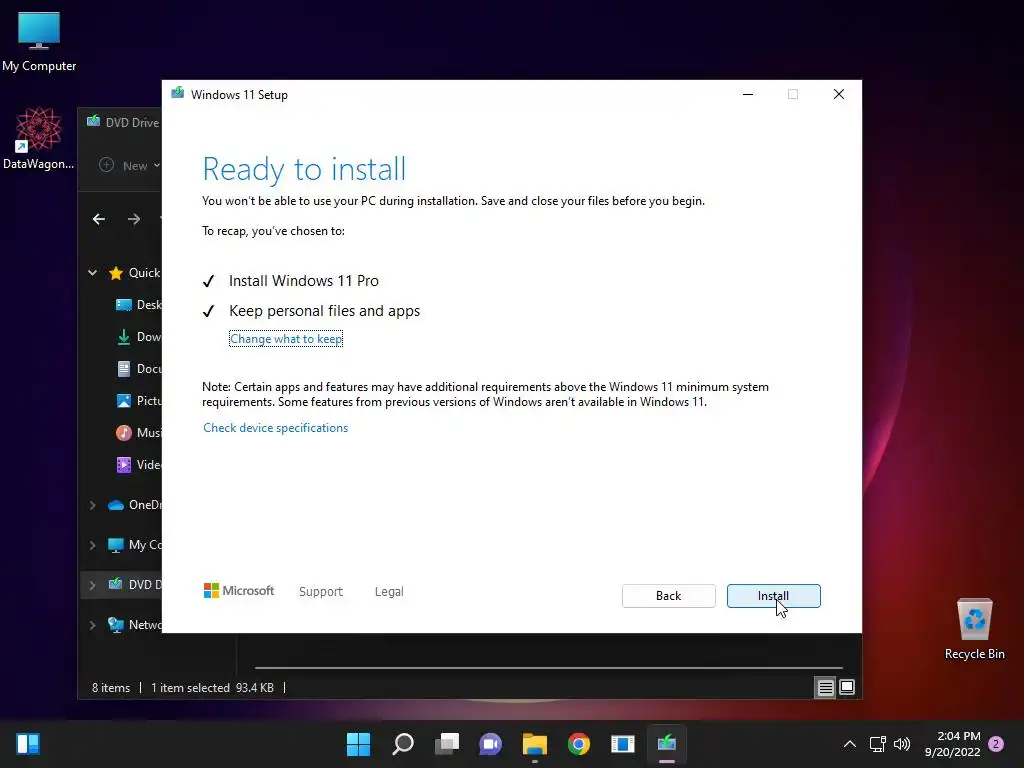Open the blue-and-white app icon right of Chrome
The image size is (1024, 768).
click(623, 744)
